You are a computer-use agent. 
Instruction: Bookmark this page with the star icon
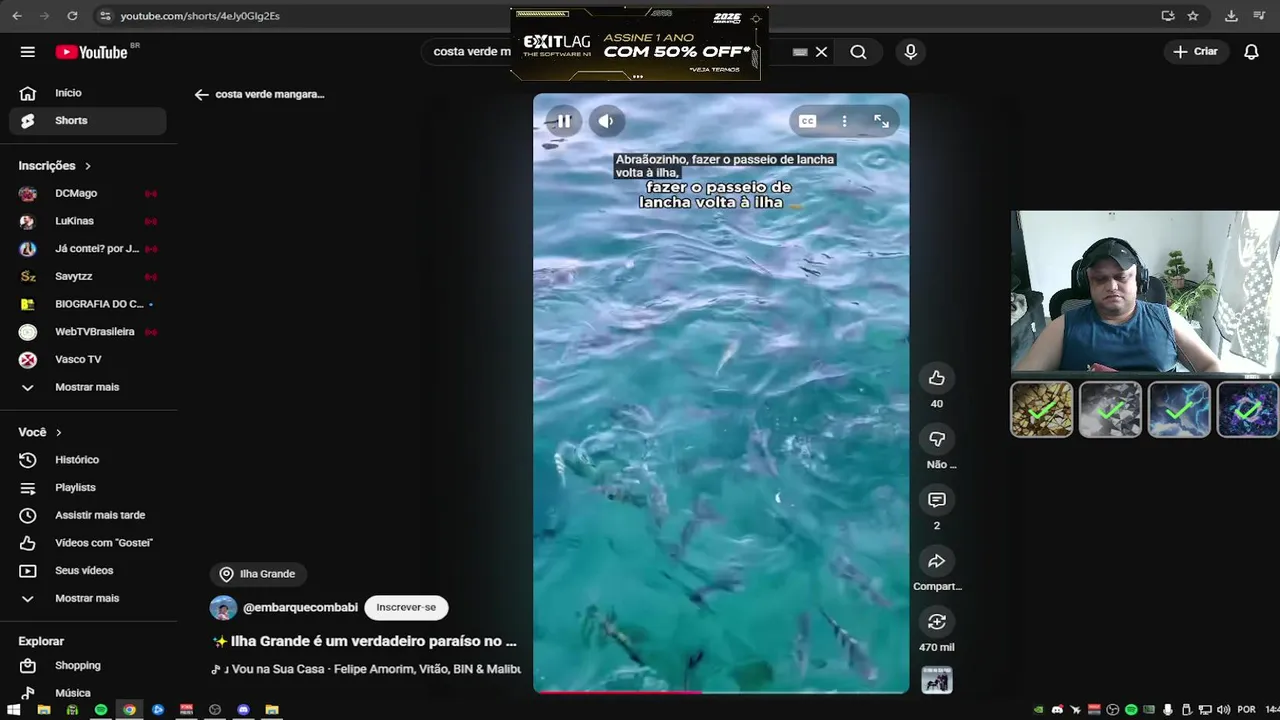coord(1193,16)
